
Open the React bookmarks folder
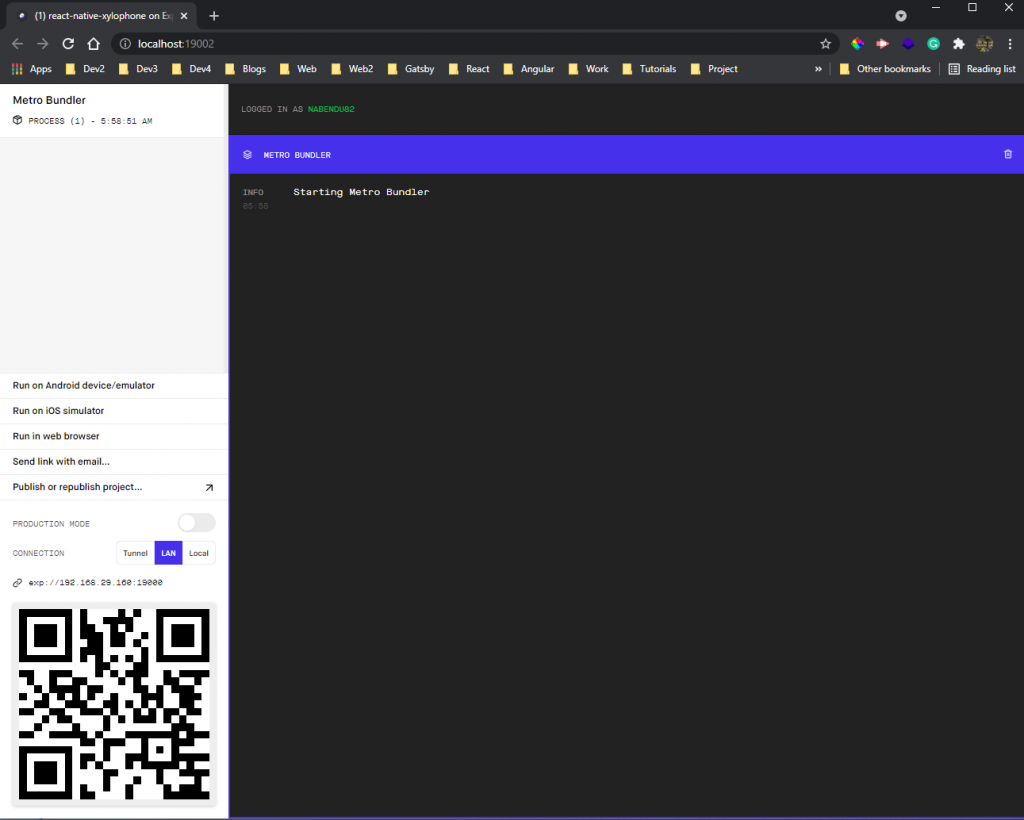[x=469, y=69]
